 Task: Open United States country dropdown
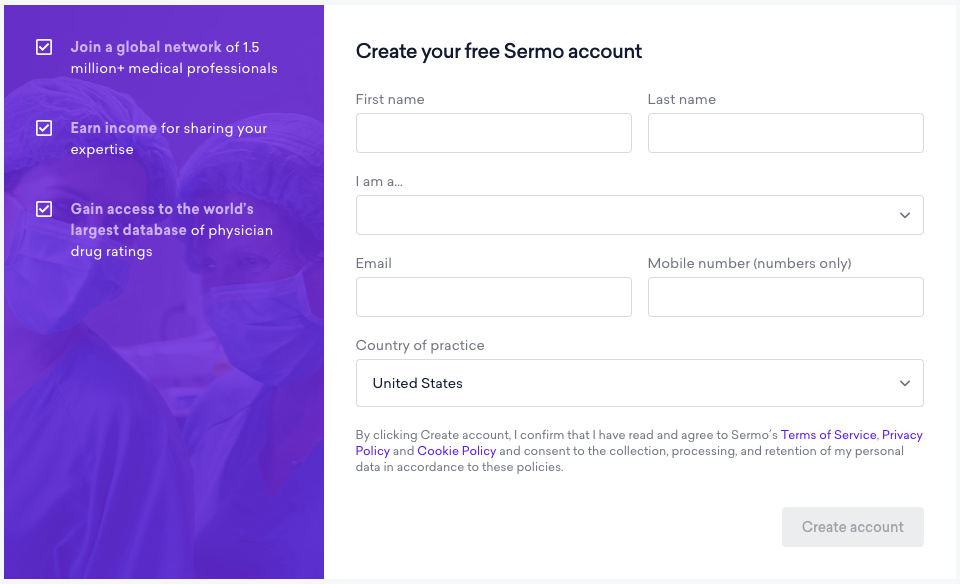(x=639, y=383)
